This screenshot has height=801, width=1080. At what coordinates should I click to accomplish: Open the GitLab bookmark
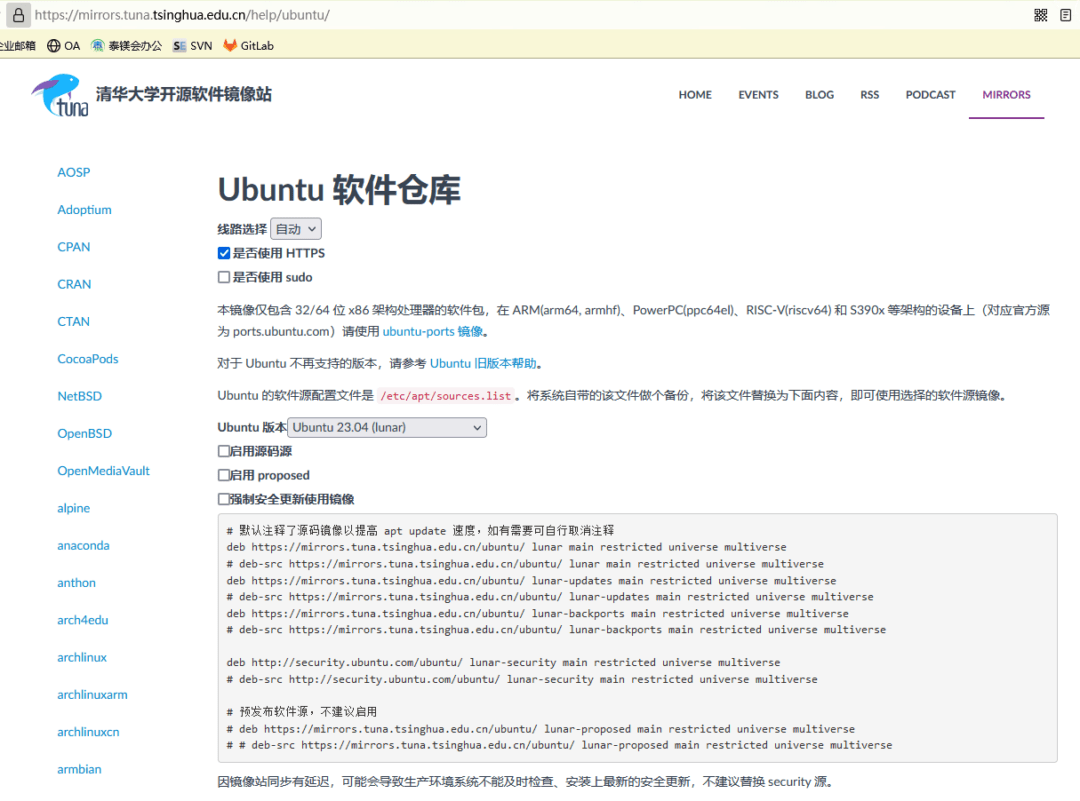click(249, 45)
